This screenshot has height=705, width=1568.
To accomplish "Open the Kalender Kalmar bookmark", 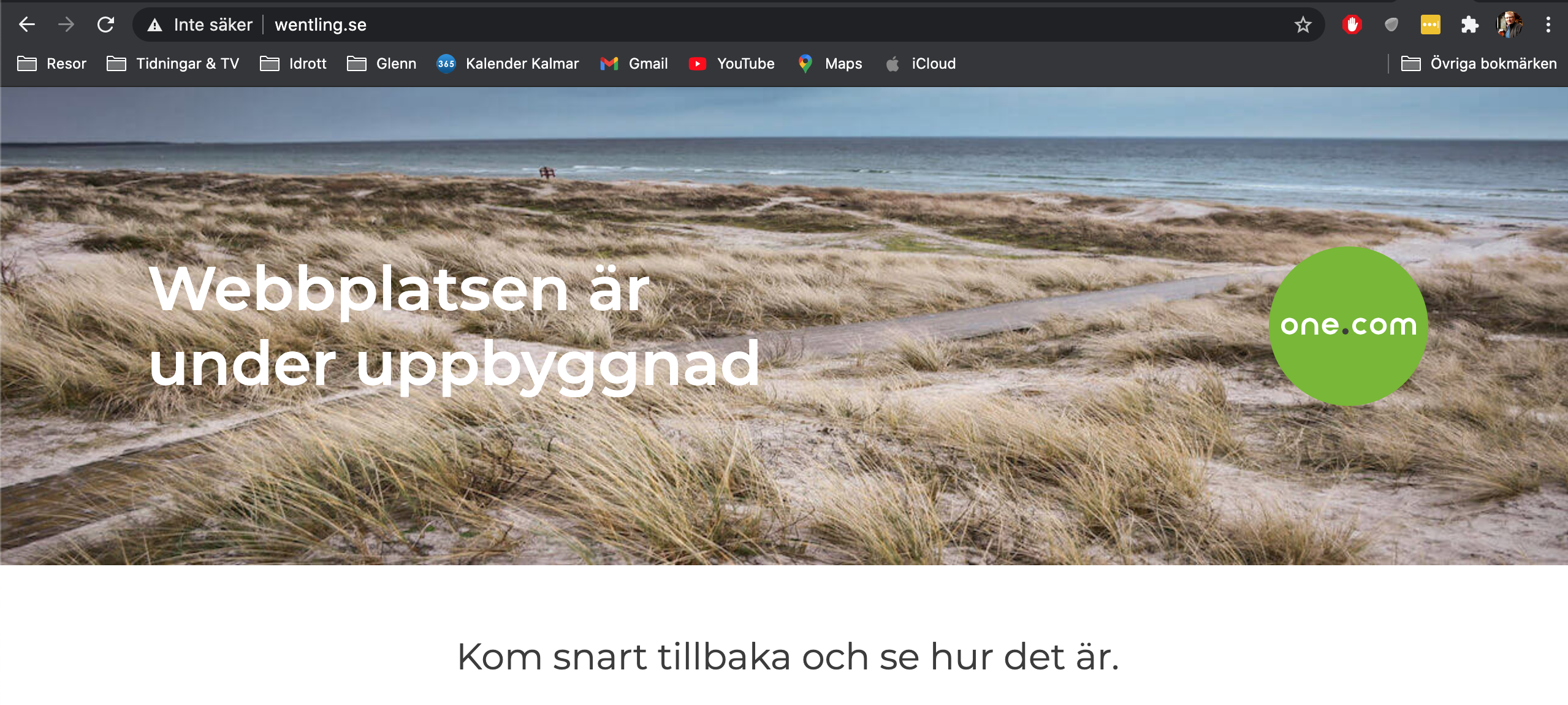I will (508, 64).
